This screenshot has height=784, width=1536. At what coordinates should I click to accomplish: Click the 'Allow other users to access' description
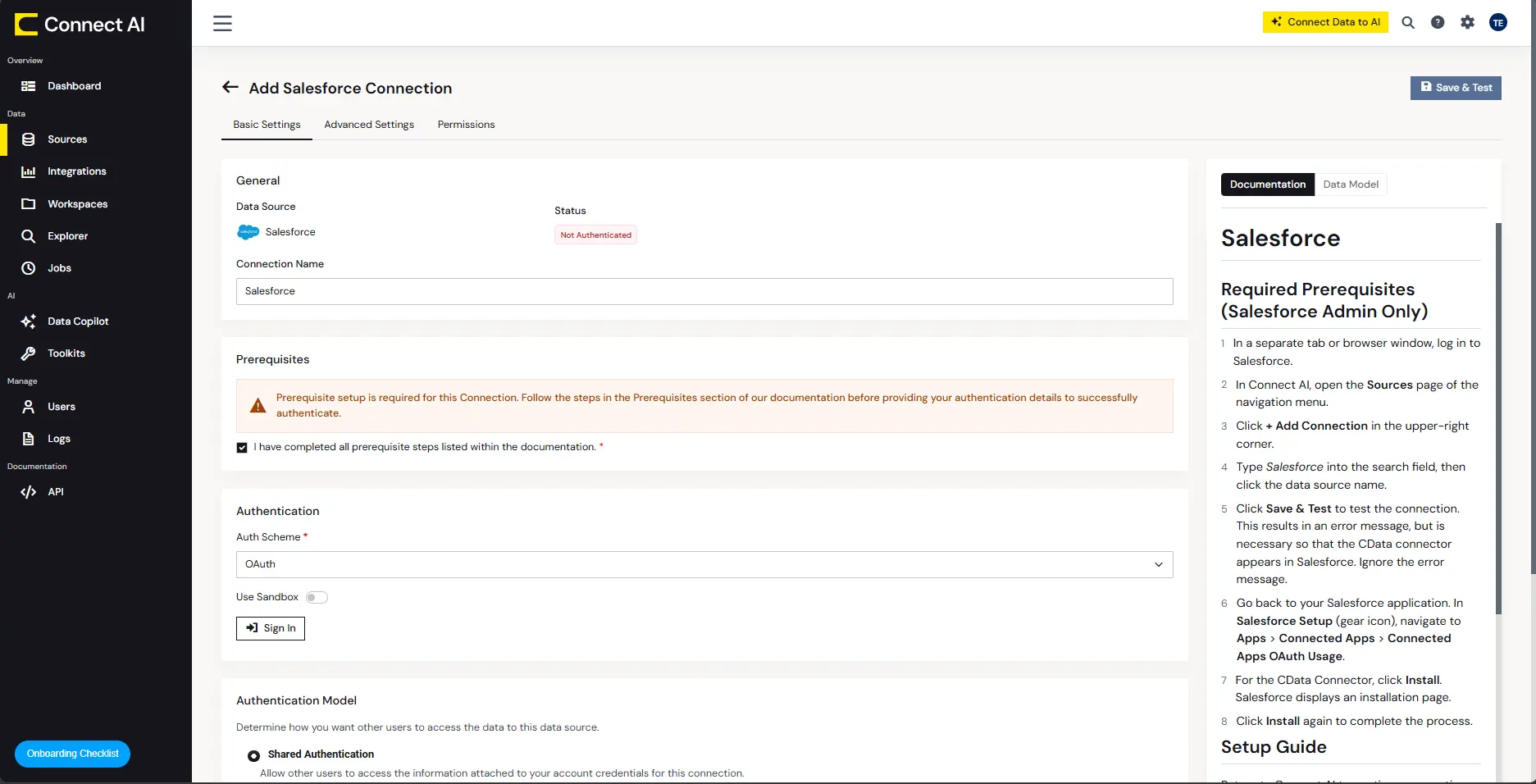click(502, 773)
